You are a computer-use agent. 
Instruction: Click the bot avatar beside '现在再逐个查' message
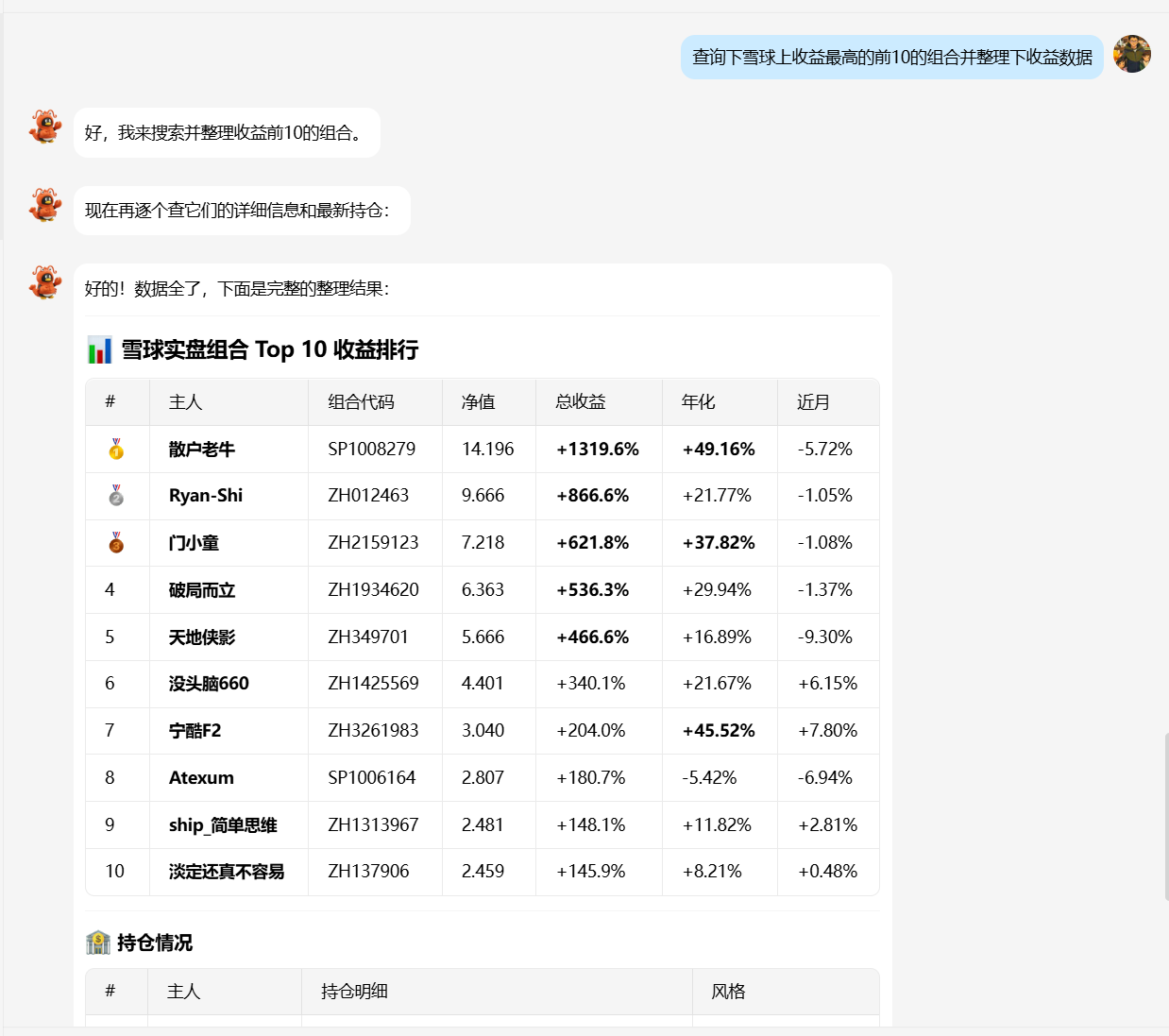pos(44,205)
